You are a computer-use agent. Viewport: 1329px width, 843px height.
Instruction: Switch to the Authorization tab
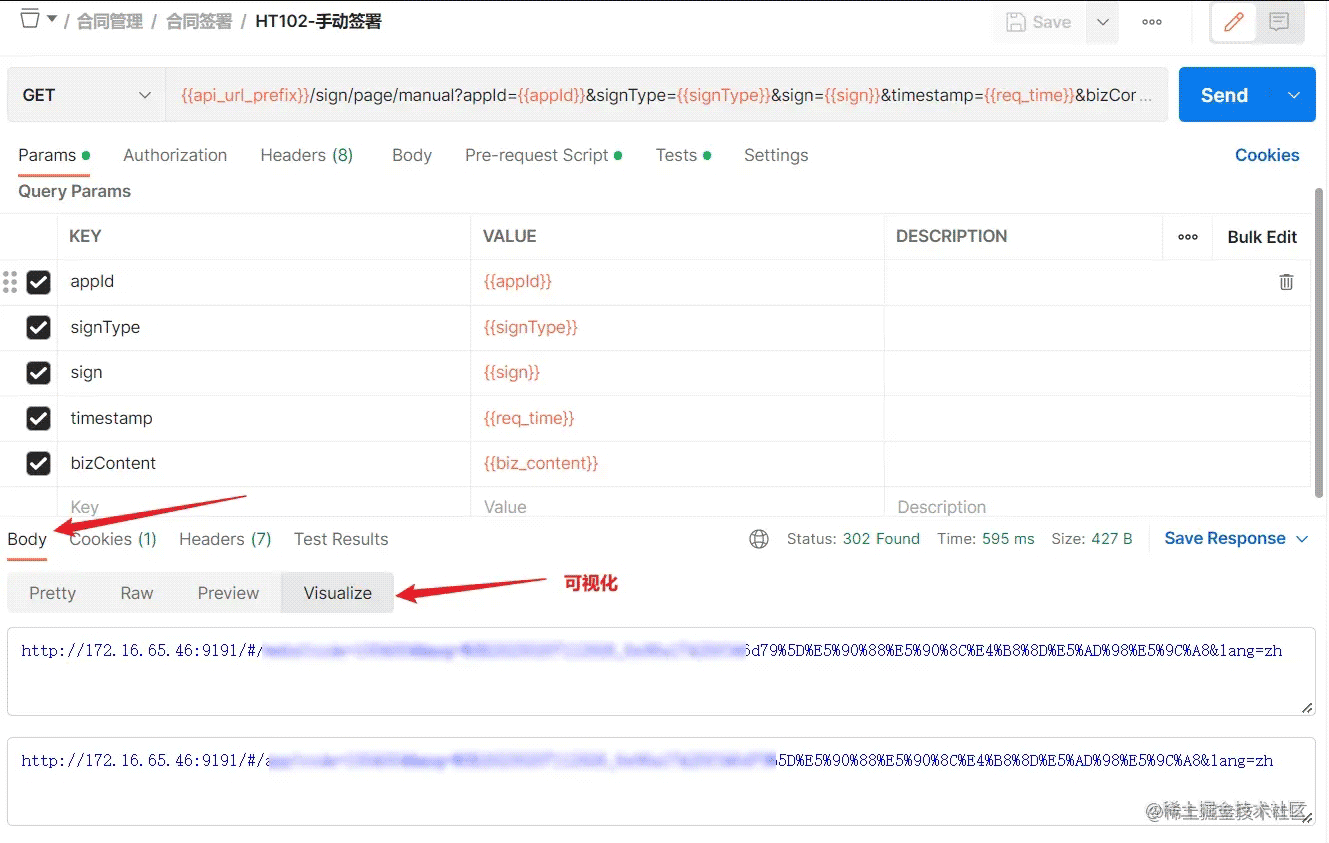coord(174,155)
